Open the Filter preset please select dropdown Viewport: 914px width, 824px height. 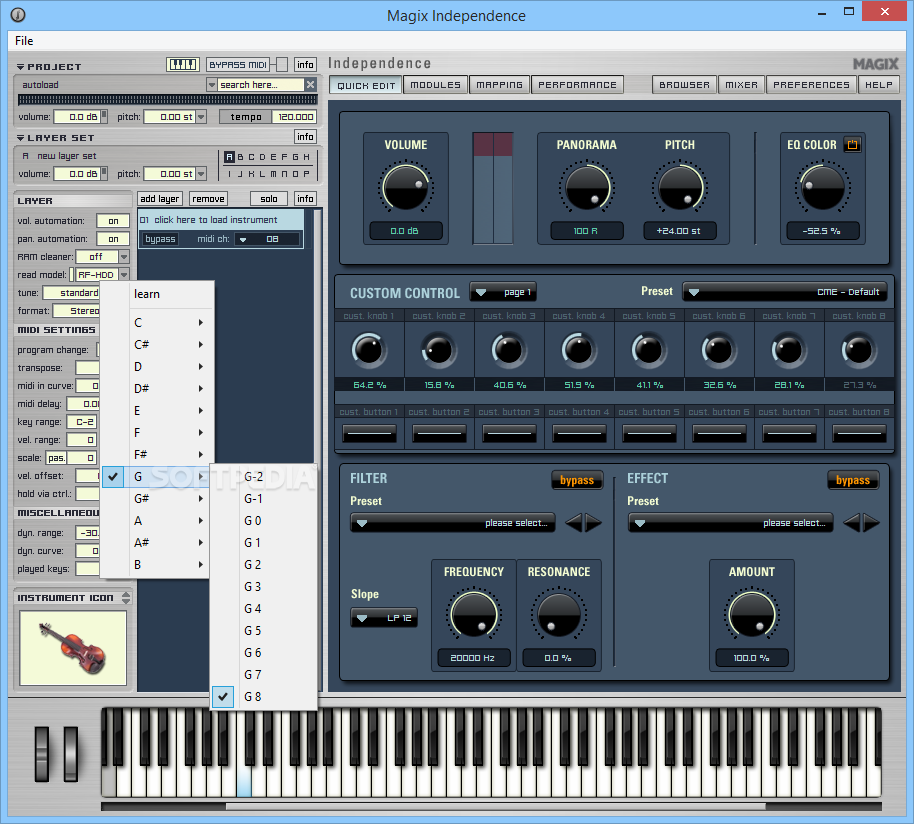452,523
